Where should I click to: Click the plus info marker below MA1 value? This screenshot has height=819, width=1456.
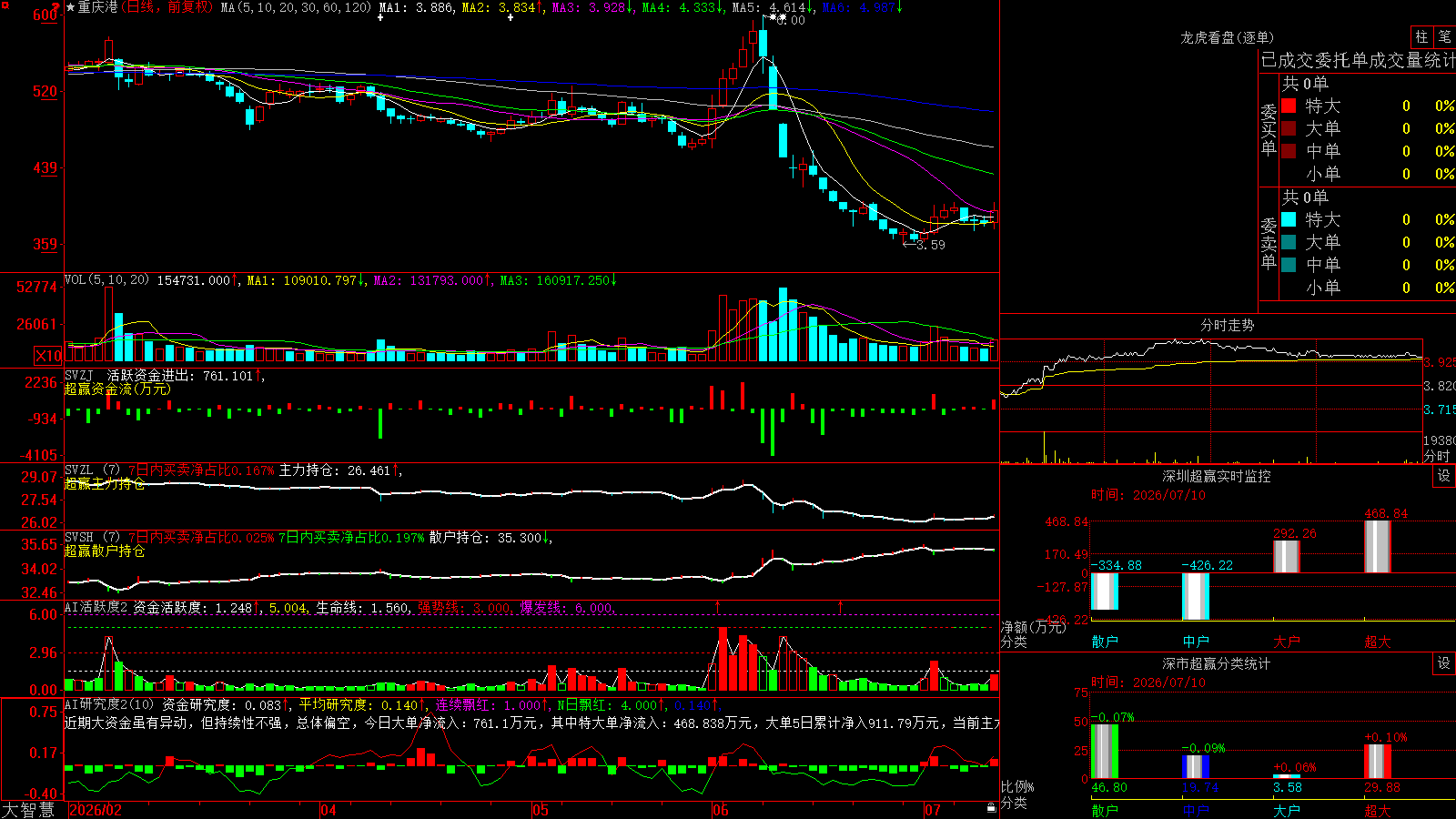pyautogui.click(x=380, y=17)
